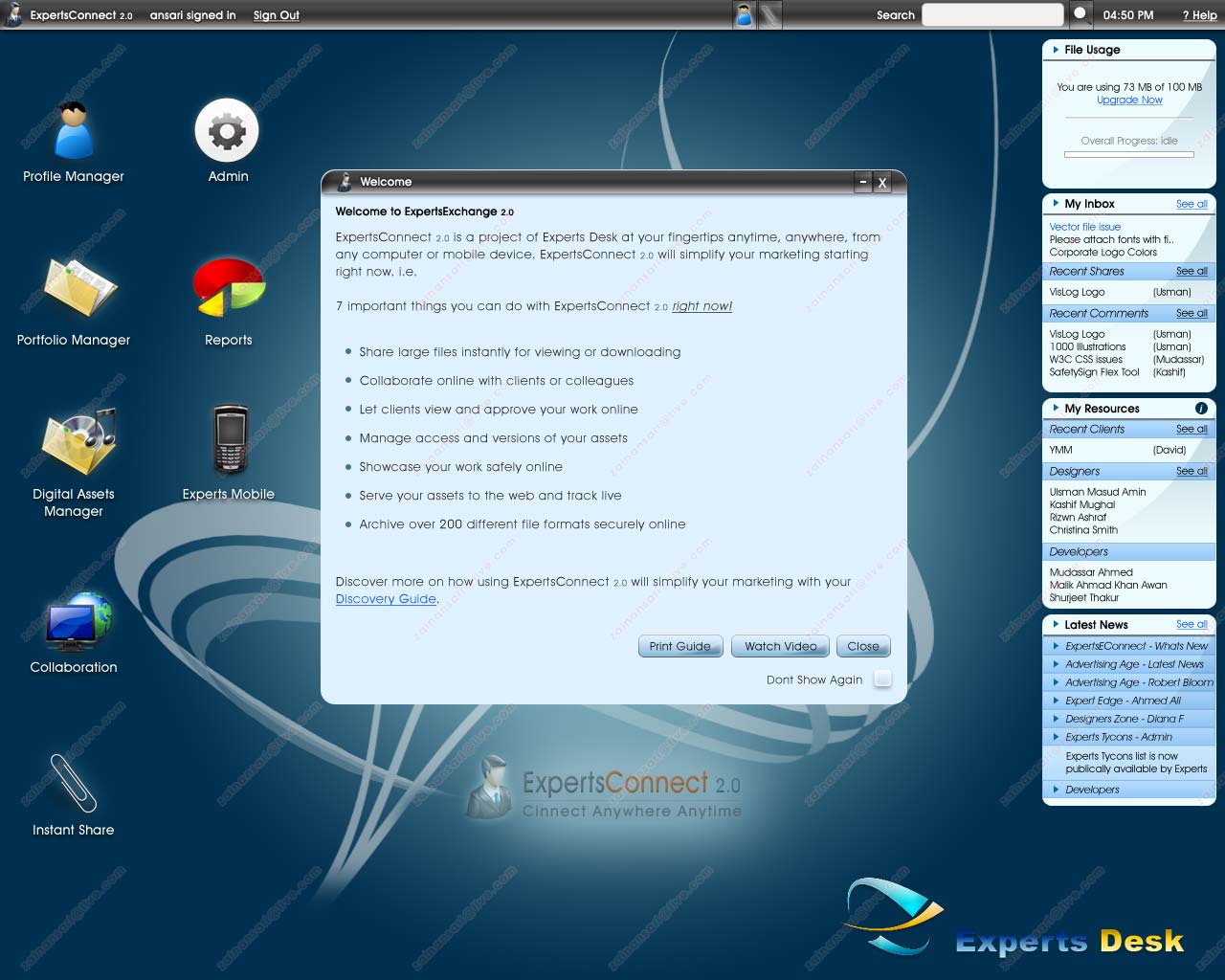Image resolution: width=1225 pixels, height=980 pixels.
Task: Expand Advertising Age - Robert Bloom item
Action: (1128, 682)
